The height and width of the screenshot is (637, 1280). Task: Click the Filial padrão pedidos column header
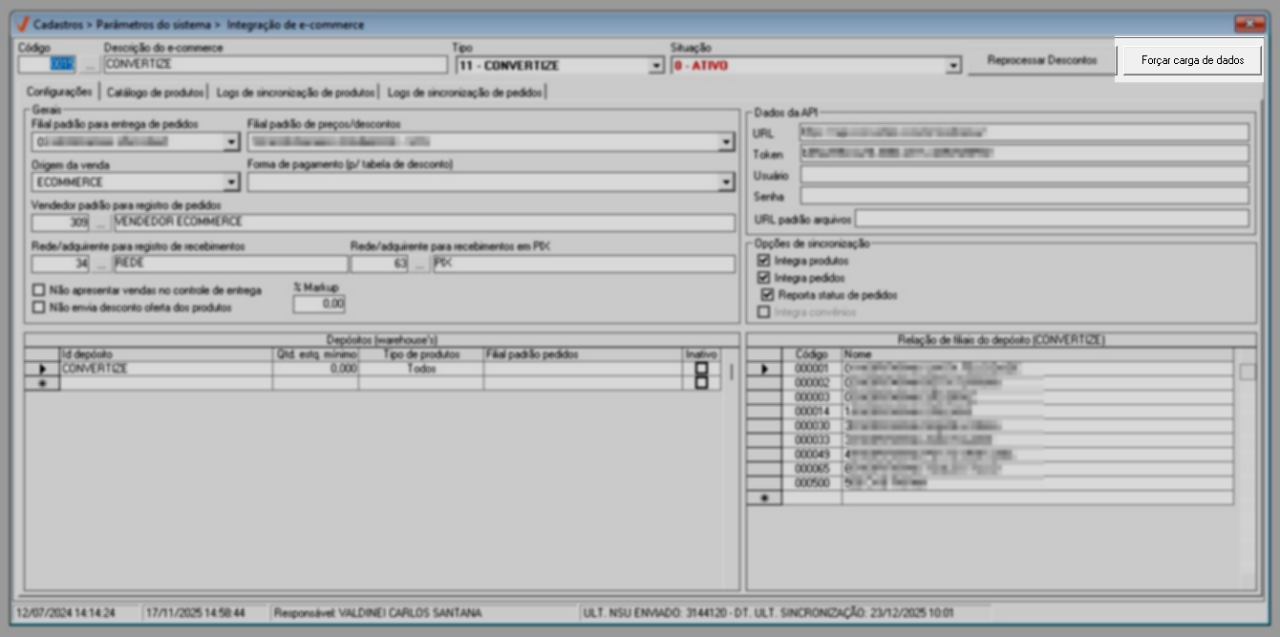pyautogui.click(x=583, y=354)
